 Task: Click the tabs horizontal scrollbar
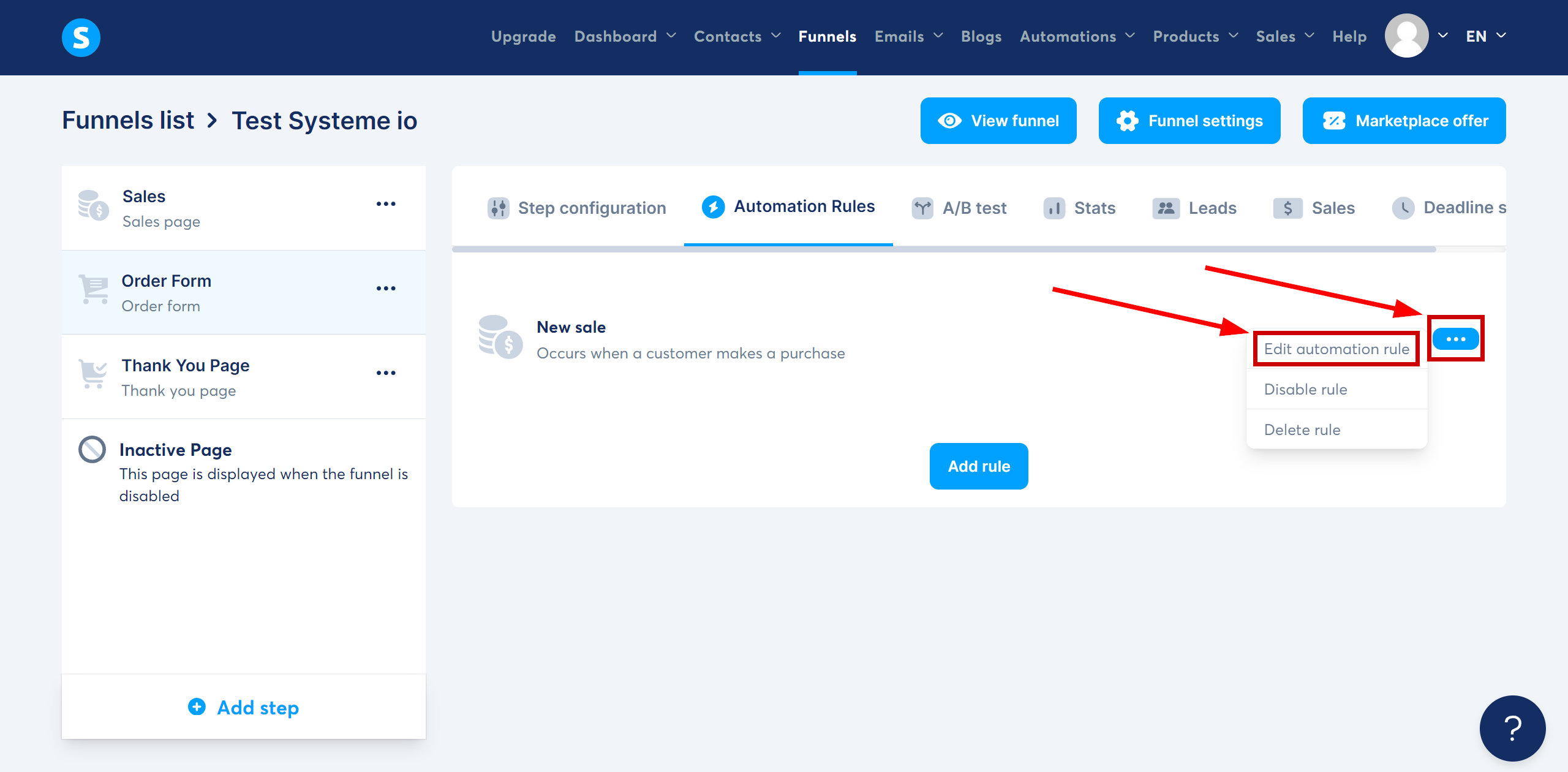pyautogui.click(x=944, y=249)
